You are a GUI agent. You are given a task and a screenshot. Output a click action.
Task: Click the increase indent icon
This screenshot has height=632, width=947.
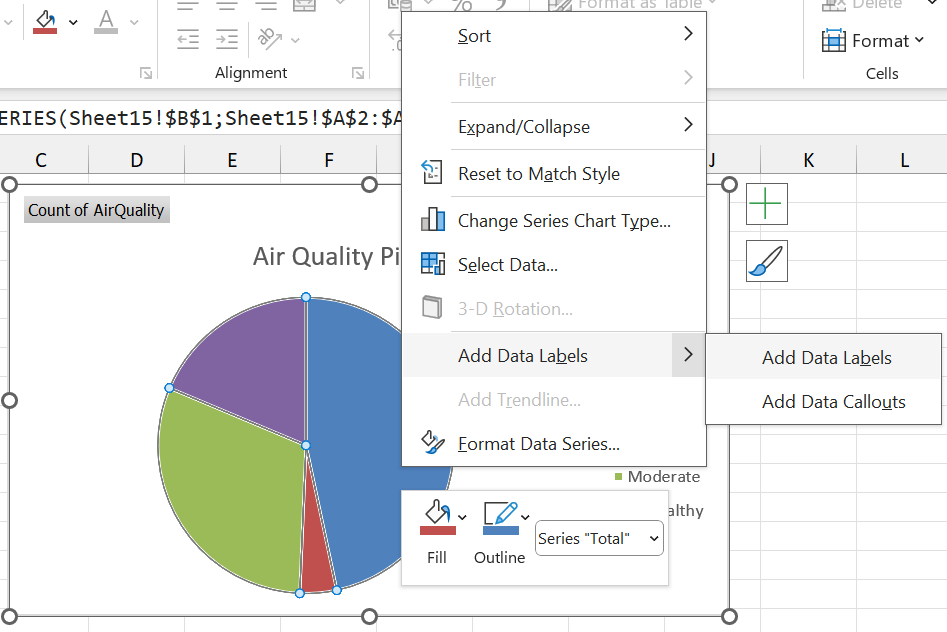point(228,39)
